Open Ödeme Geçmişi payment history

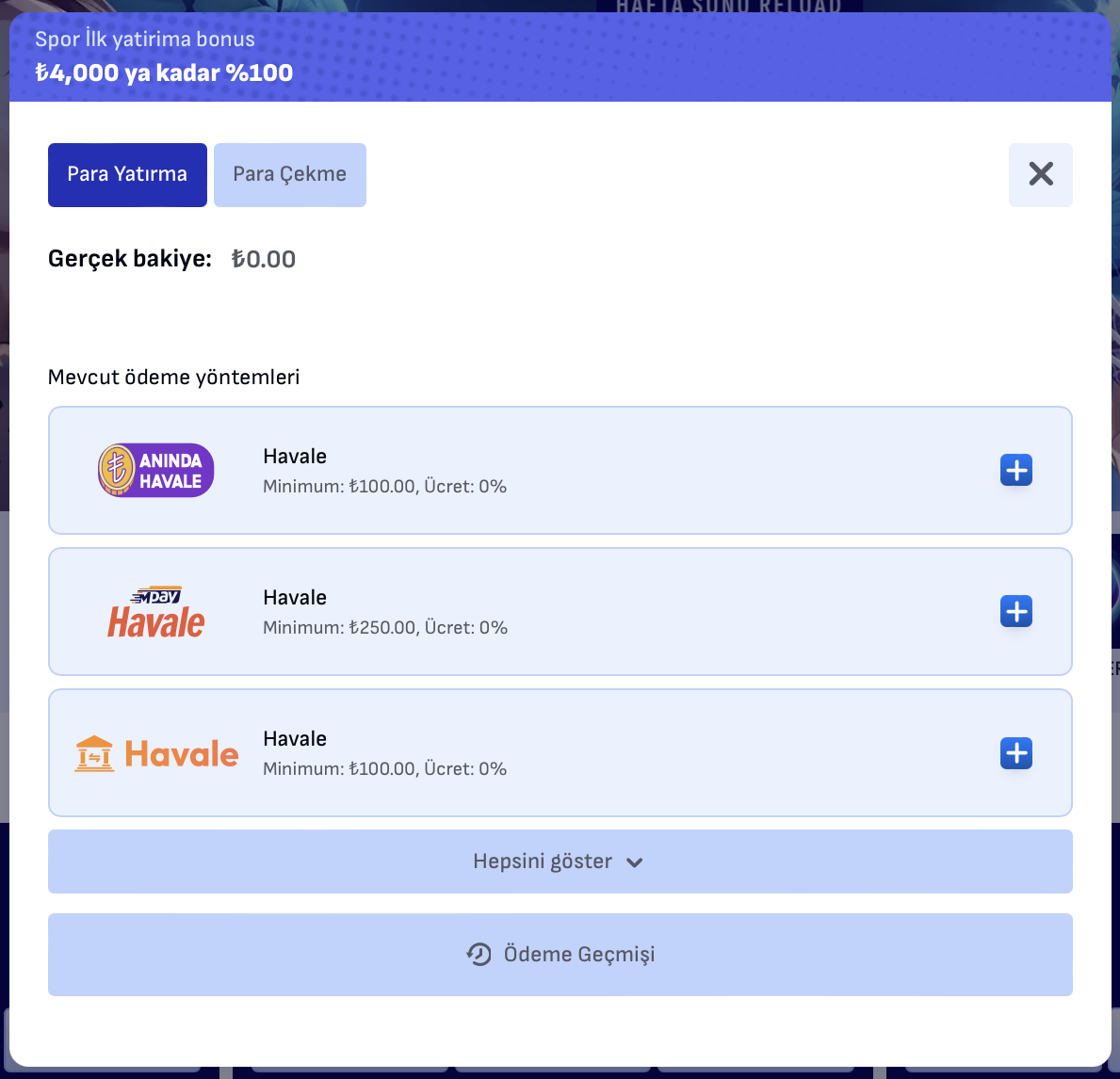[x=560, y=954]
